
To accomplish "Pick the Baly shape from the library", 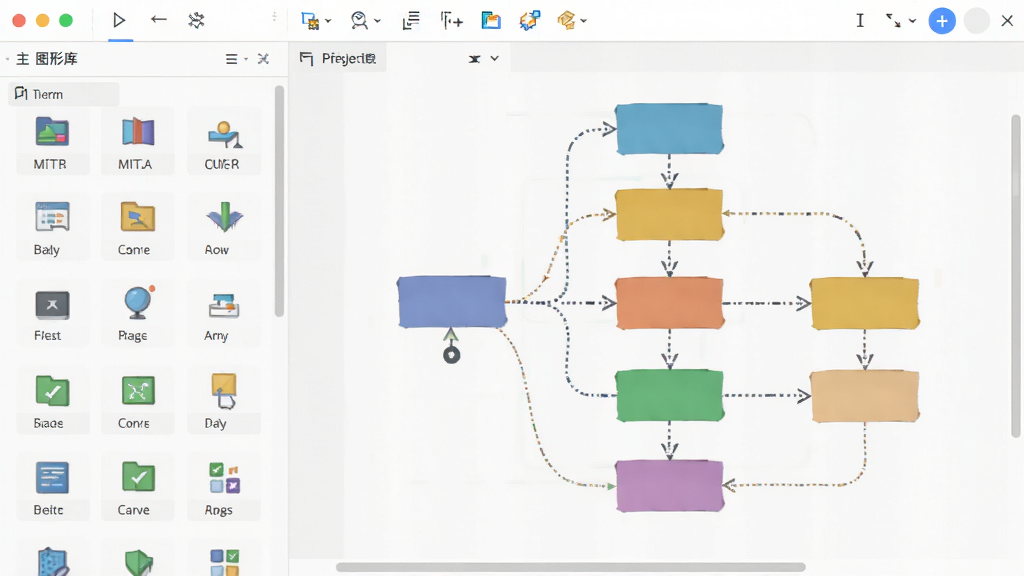I will [52, 228].
